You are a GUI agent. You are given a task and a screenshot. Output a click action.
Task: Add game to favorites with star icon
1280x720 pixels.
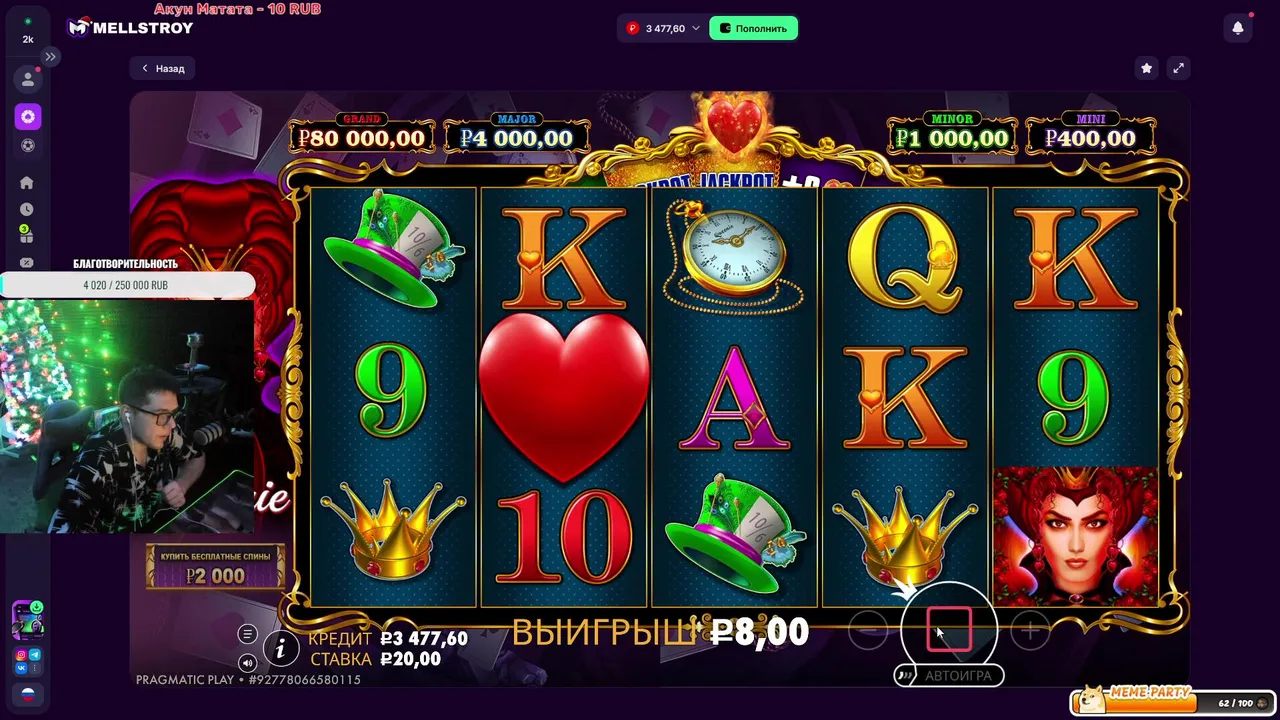1146,68
